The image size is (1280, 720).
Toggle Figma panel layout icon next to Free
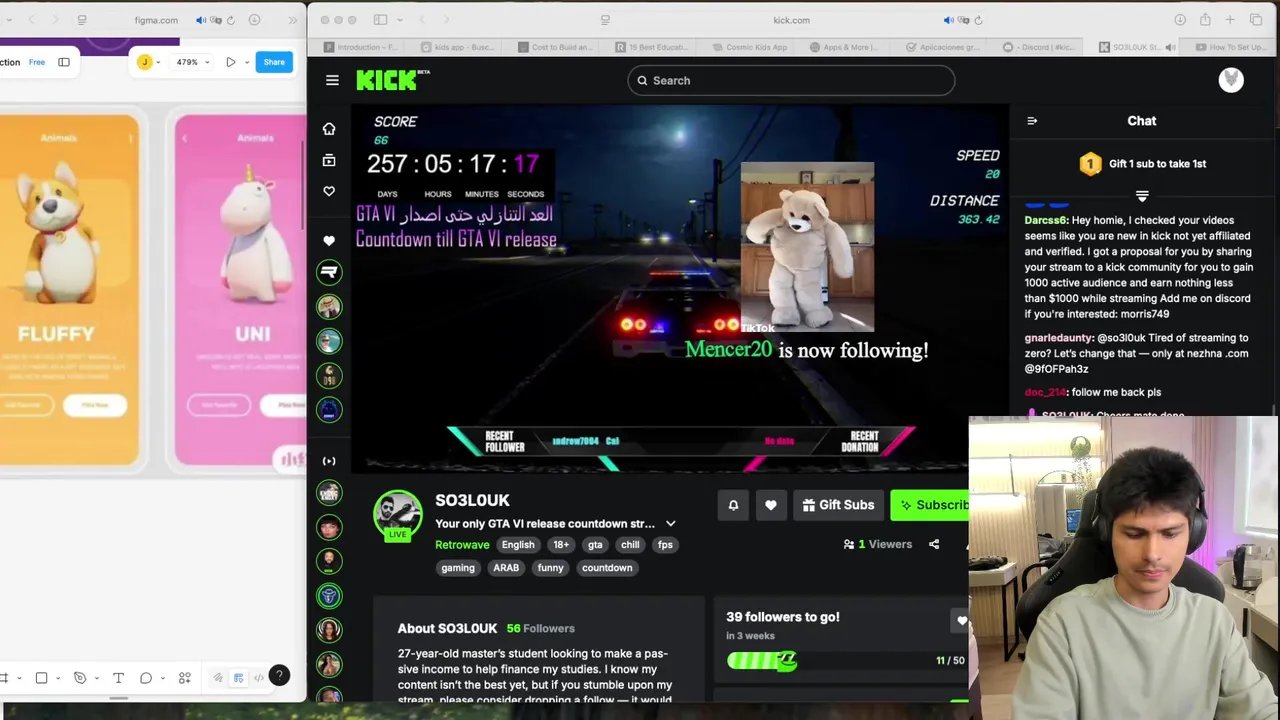coord(64,62)
